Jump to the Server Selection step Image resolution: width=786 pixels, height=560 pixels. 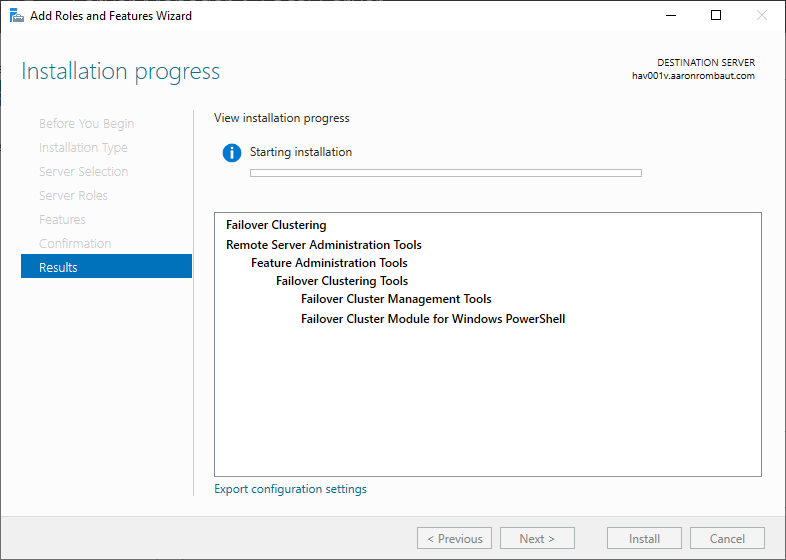click(83, 171)
